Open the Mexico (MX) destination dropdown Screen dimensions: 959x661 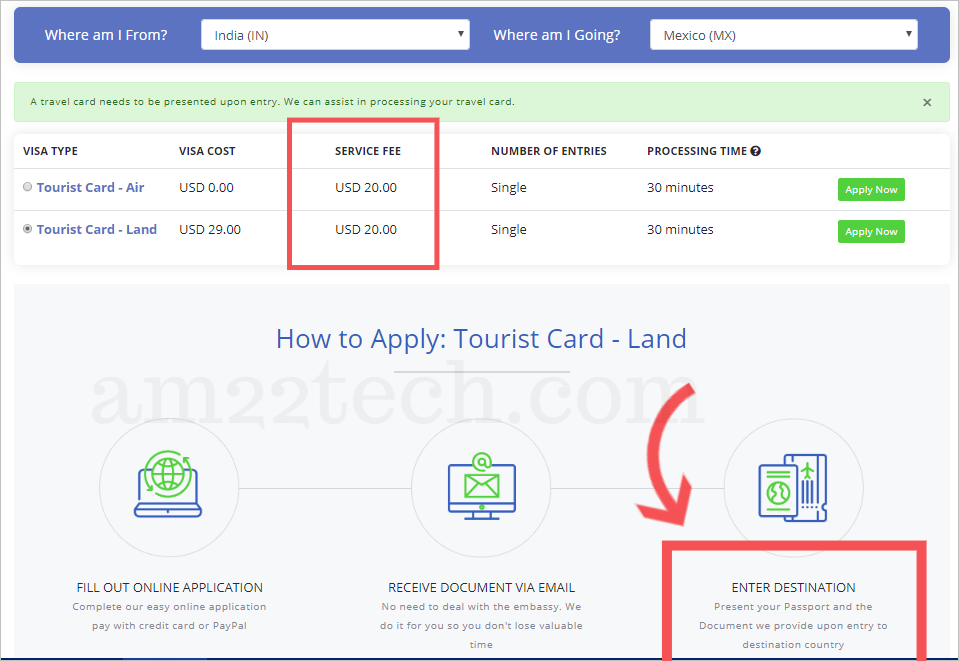(783, 35)
